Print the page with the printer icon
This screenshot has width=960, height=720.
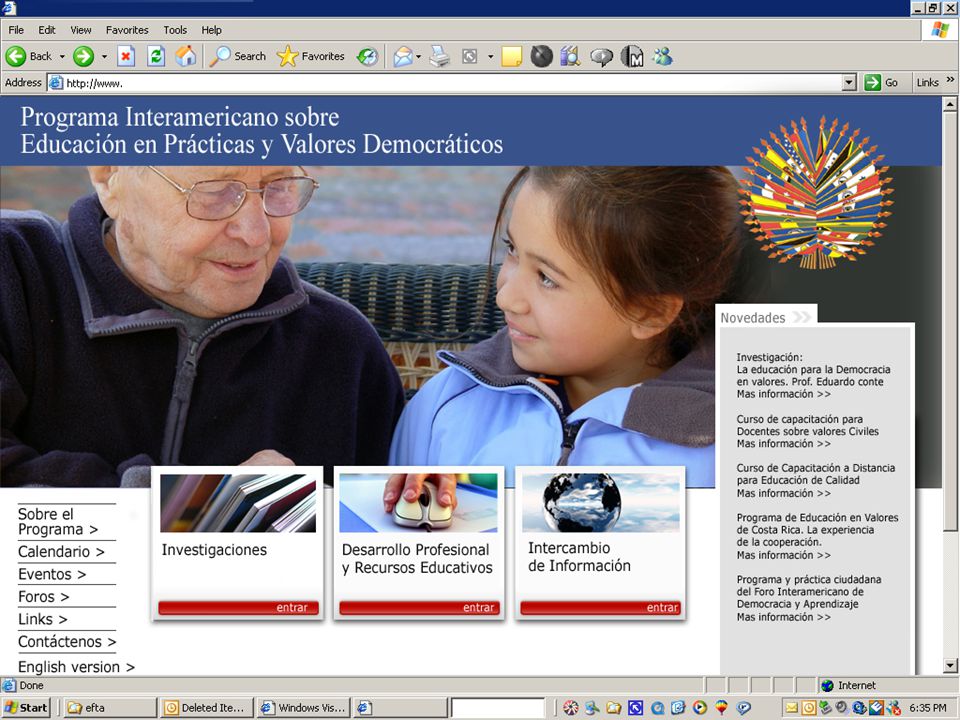pyautogui.click(x=439, y=56)
